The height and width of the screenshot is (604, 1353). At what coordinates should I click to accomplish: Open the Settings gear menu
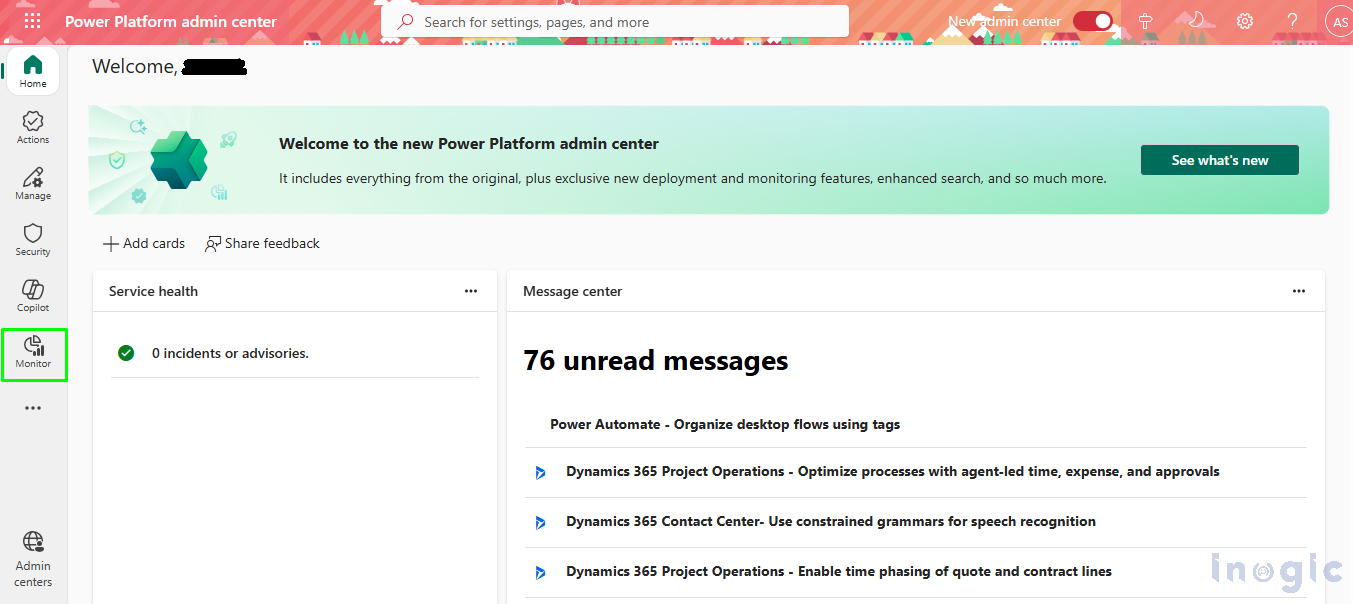1243,21
